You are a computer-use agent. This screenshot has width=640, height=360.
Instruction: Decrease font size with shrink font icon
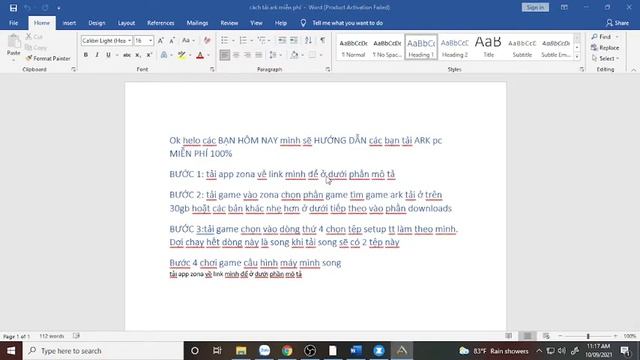[x=172, y=40]
